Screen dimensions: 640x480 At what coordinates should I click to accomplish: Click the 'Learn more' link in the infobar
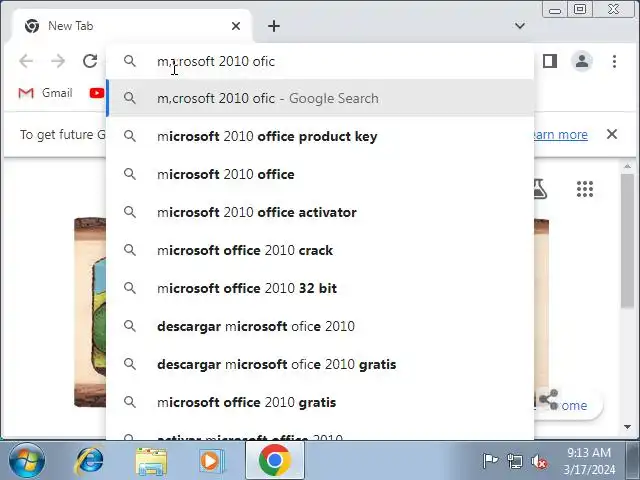point(561,134)
